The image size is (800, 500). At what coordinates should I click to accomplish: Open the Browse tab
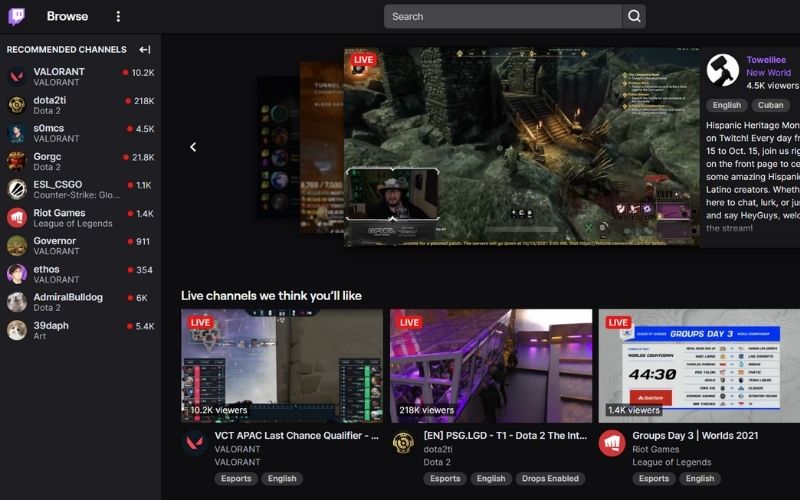(x=67, y=16)
